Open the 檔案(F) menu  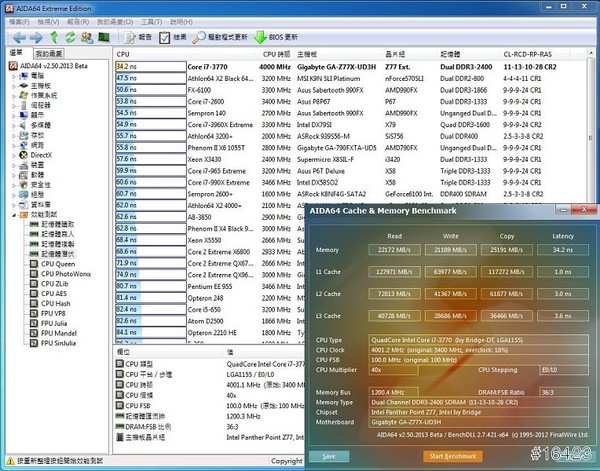(x=17, y=20)
